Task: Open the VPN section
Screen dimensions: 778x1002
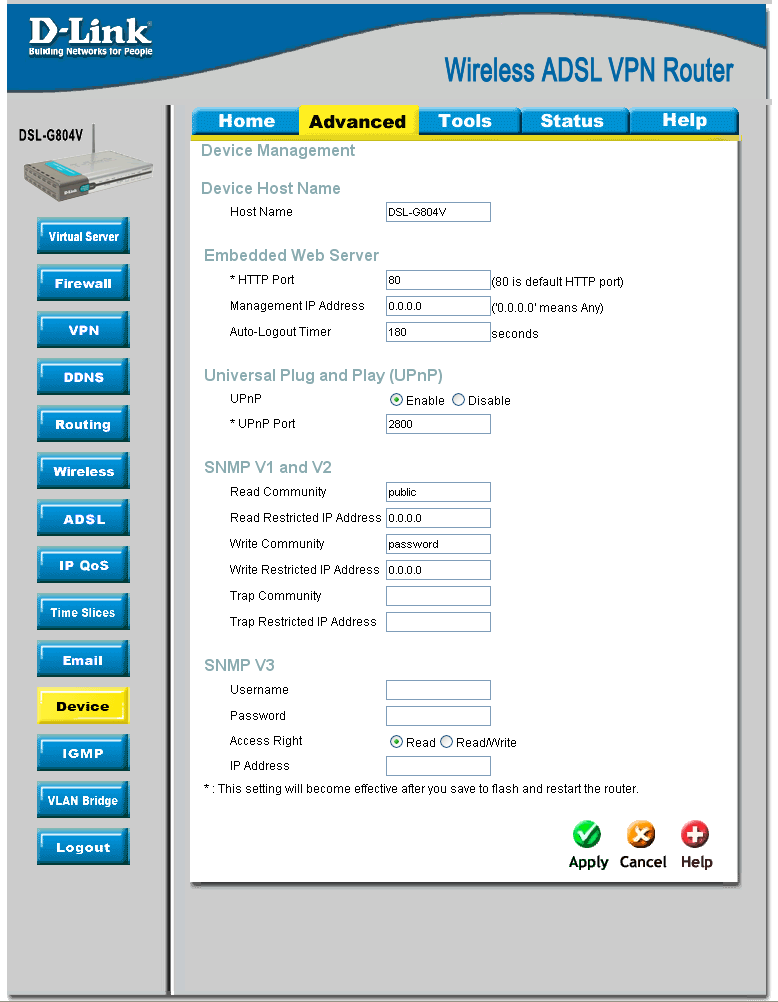Action: [x=83, y=330]
